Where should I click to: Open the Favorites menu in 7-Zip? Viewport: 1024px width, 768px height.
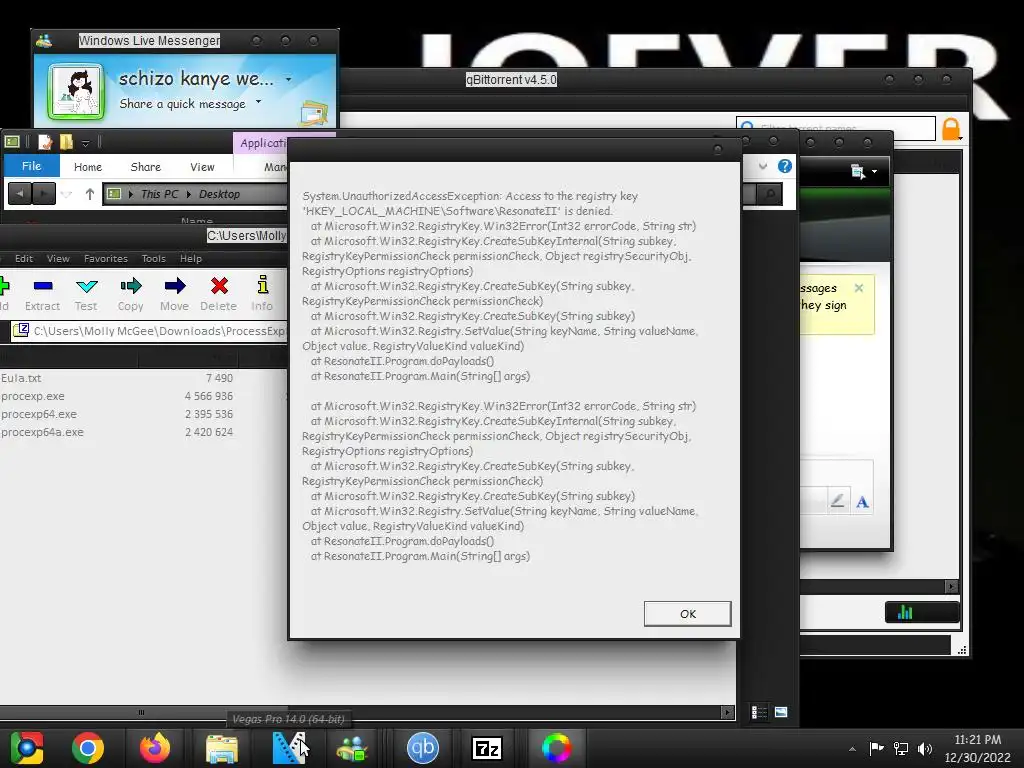[106, 259]
